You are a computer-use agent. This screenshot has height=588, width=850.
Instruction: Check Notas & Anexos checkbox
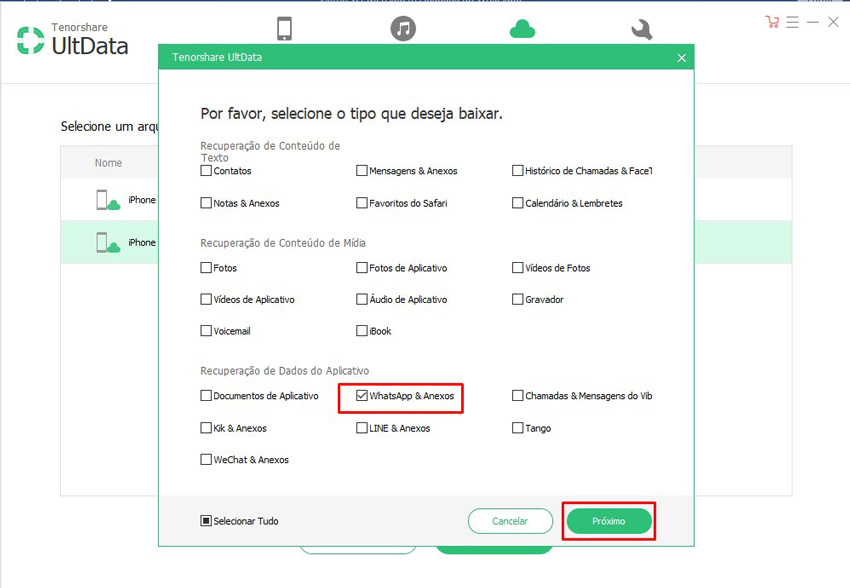(206, 203)
